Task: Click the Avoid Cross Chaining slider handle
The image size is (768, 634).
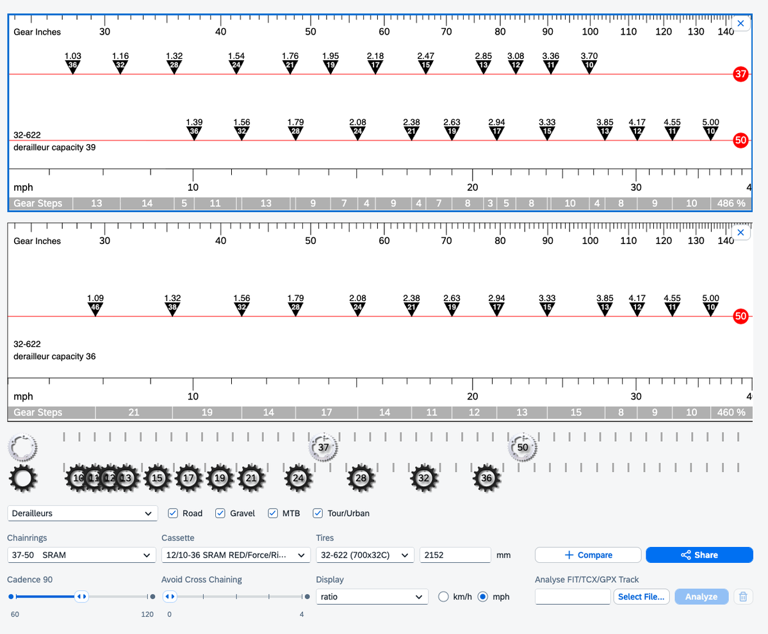Action: pos(169,597)
